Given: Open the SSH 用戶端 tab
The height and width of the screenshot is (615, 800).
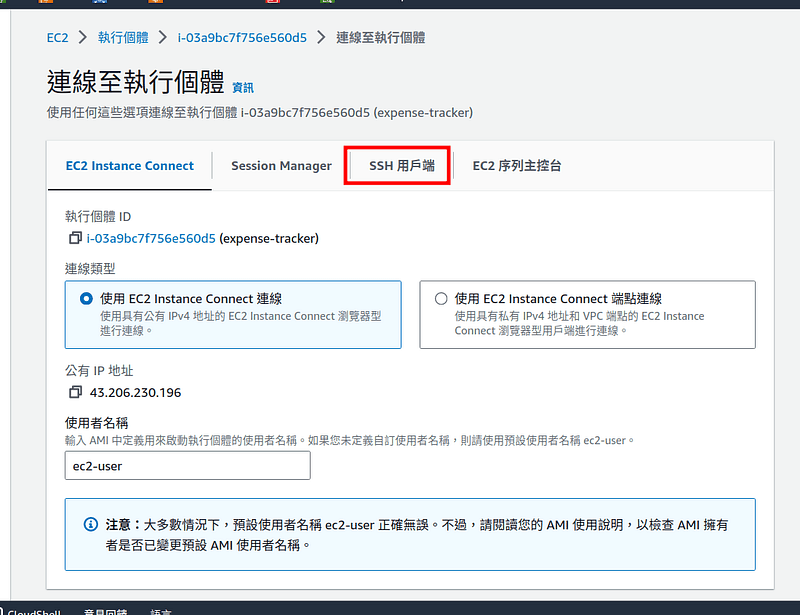Looking at the screenshot, I should coord(402,166).
